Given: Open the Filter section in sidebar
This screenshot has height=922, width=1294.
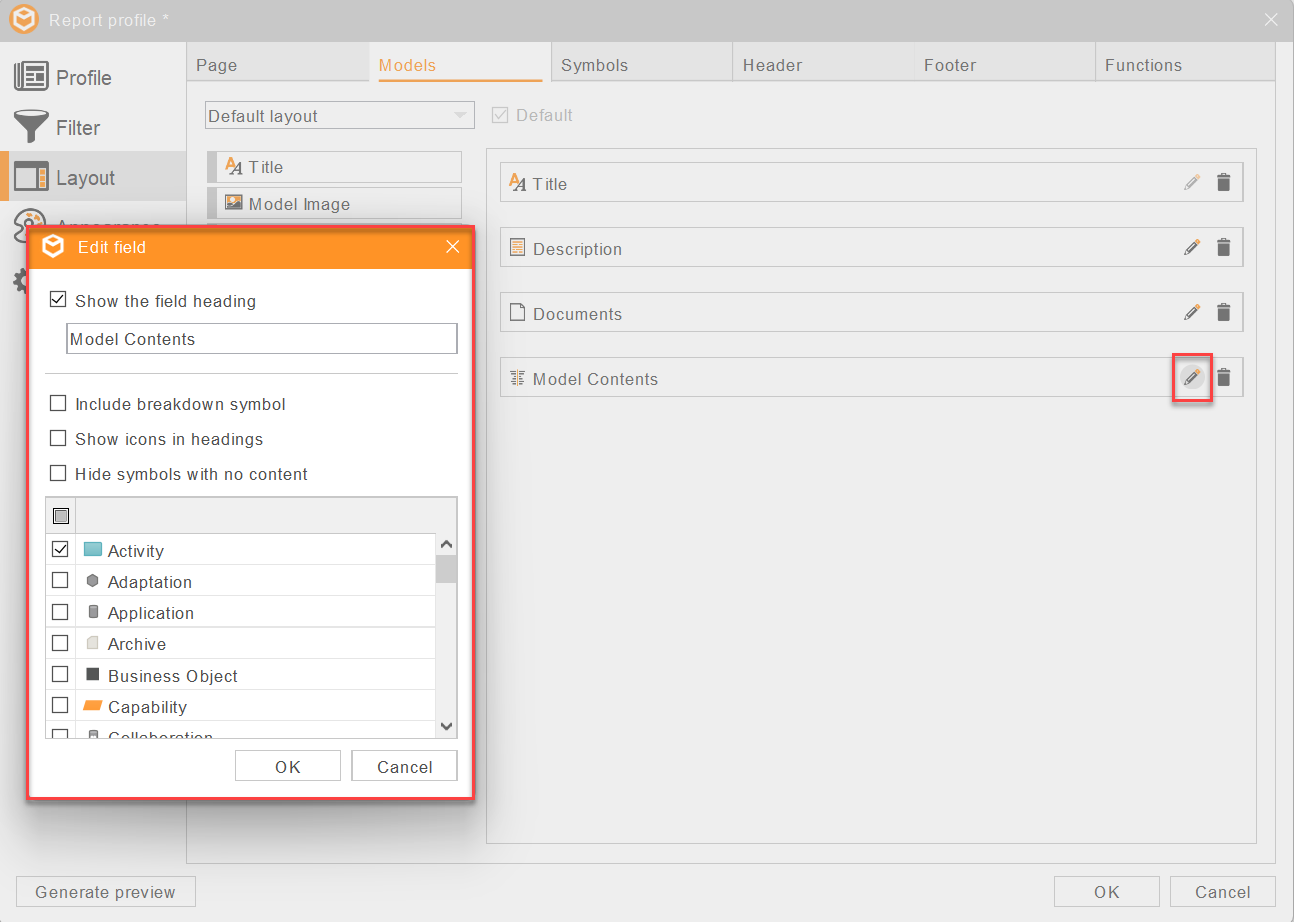Looking at the screenshot, I should point(93,127).
